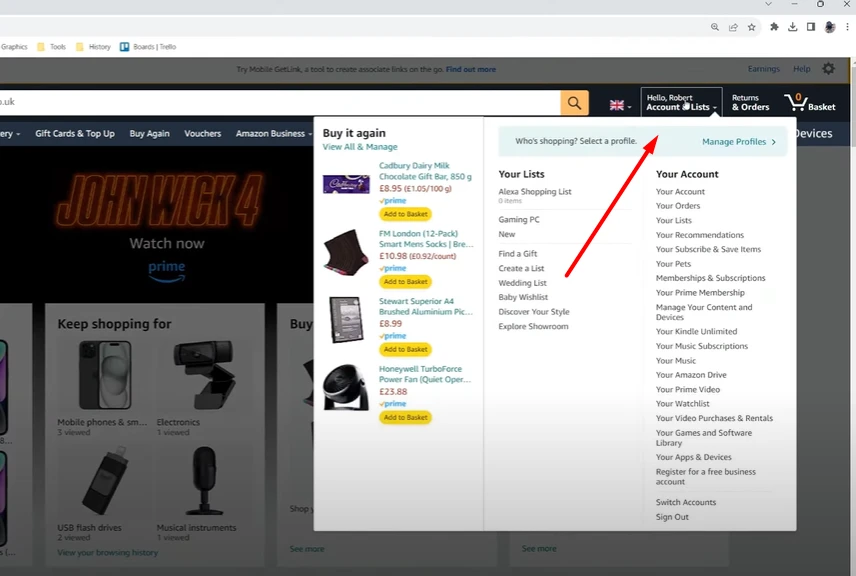
Task: Open Your Recommendations
Action: (699, 235)
